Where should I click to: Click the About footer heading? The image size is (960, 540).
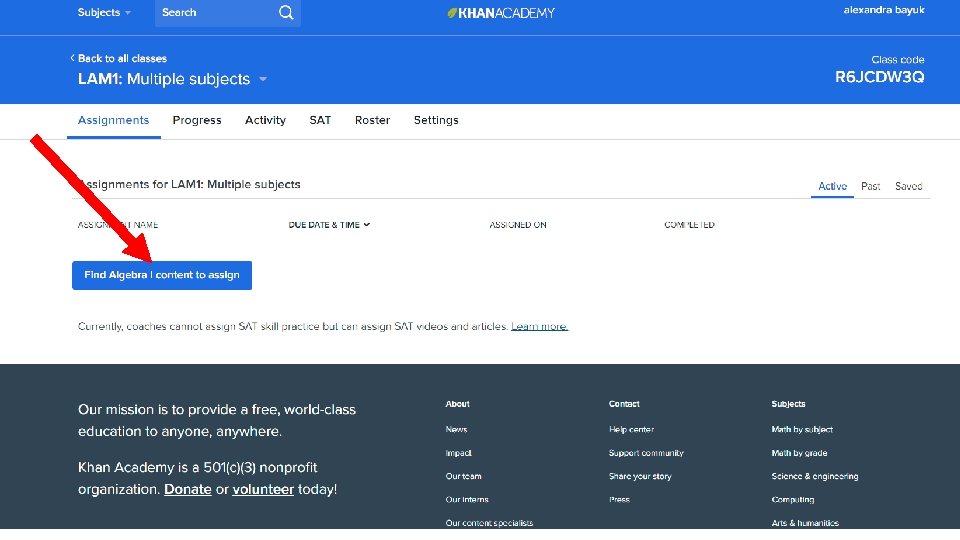coord(457,404)
